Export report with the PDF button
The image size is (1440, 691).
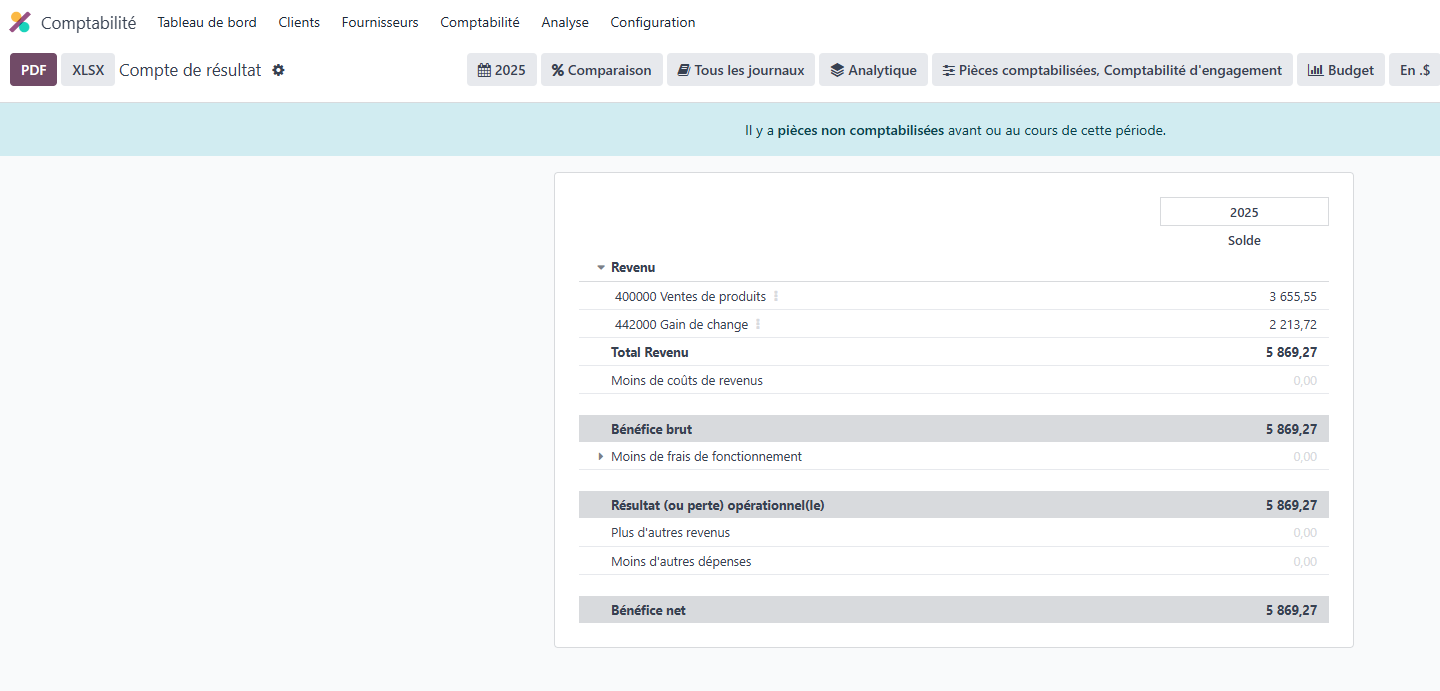[33, 70]
